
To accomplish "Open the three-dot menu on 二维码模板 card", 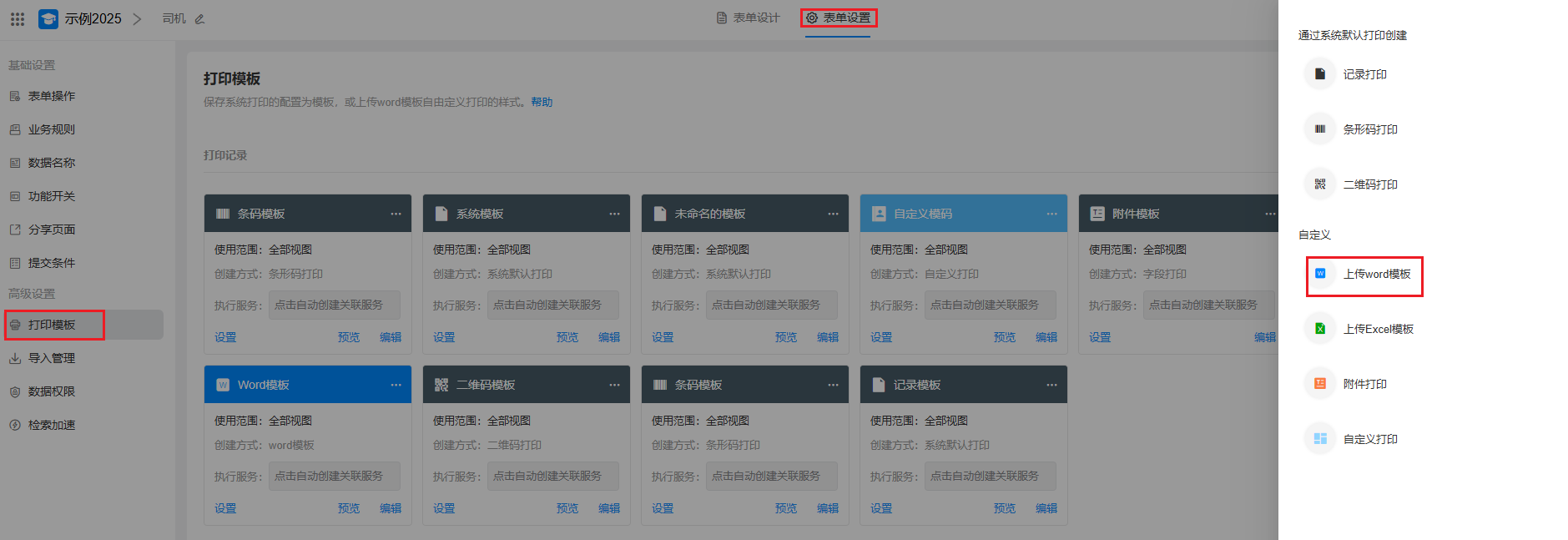I will (614, 385).
